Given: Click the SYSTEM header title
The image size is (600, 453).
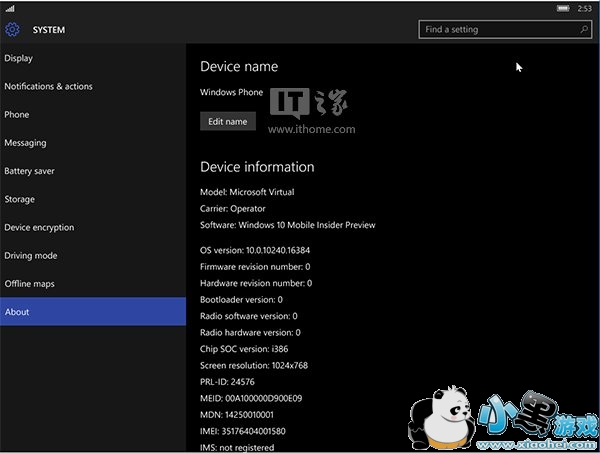Looking at the screenshot, I should [49, 30].
